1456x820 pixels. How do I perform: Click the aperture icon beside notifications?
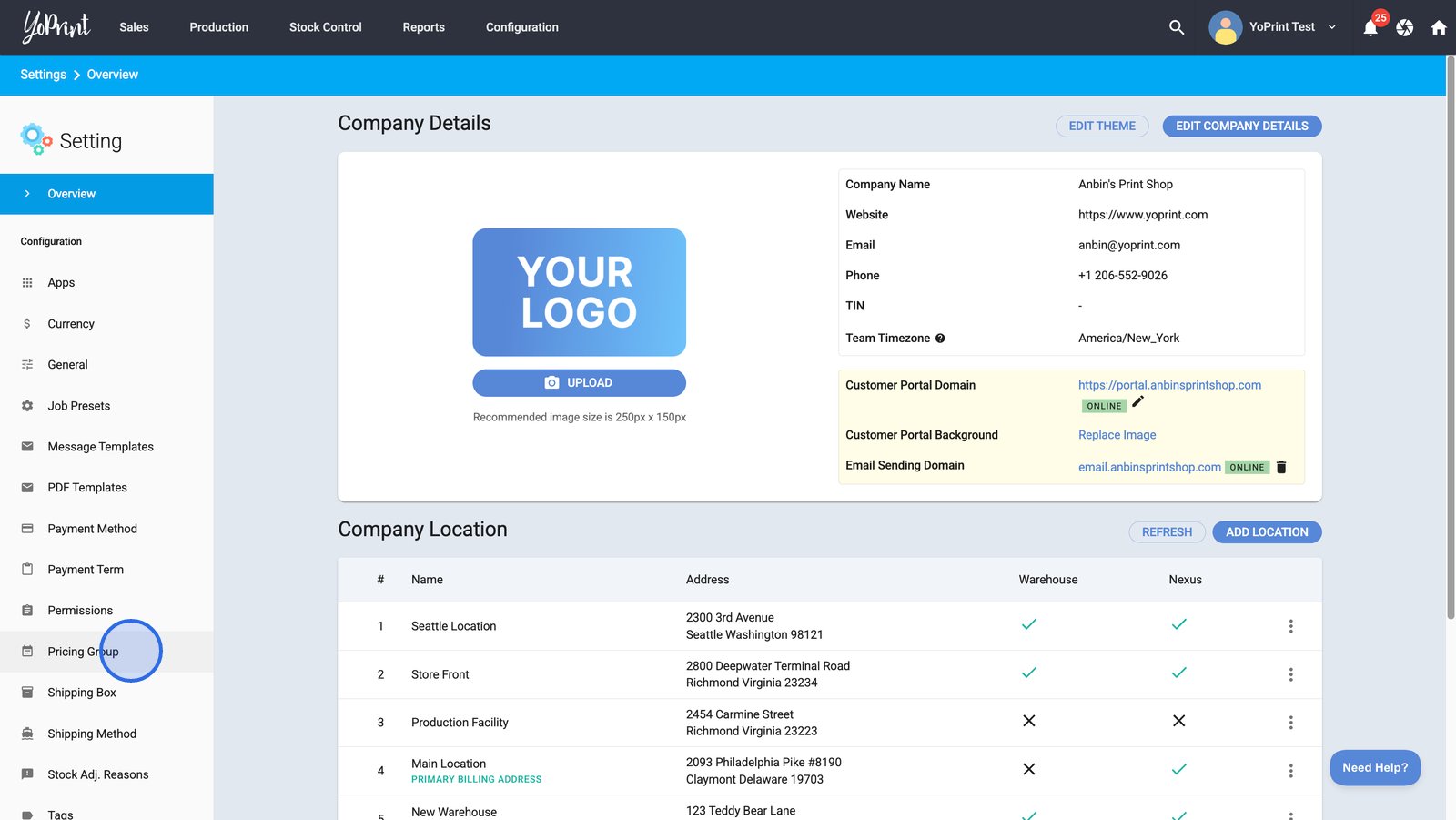tap(1405, 28)
